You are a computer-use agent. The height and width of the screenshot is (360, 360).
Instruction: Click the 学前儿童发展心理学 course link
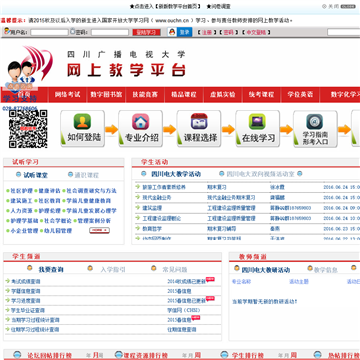pos(91,211)
